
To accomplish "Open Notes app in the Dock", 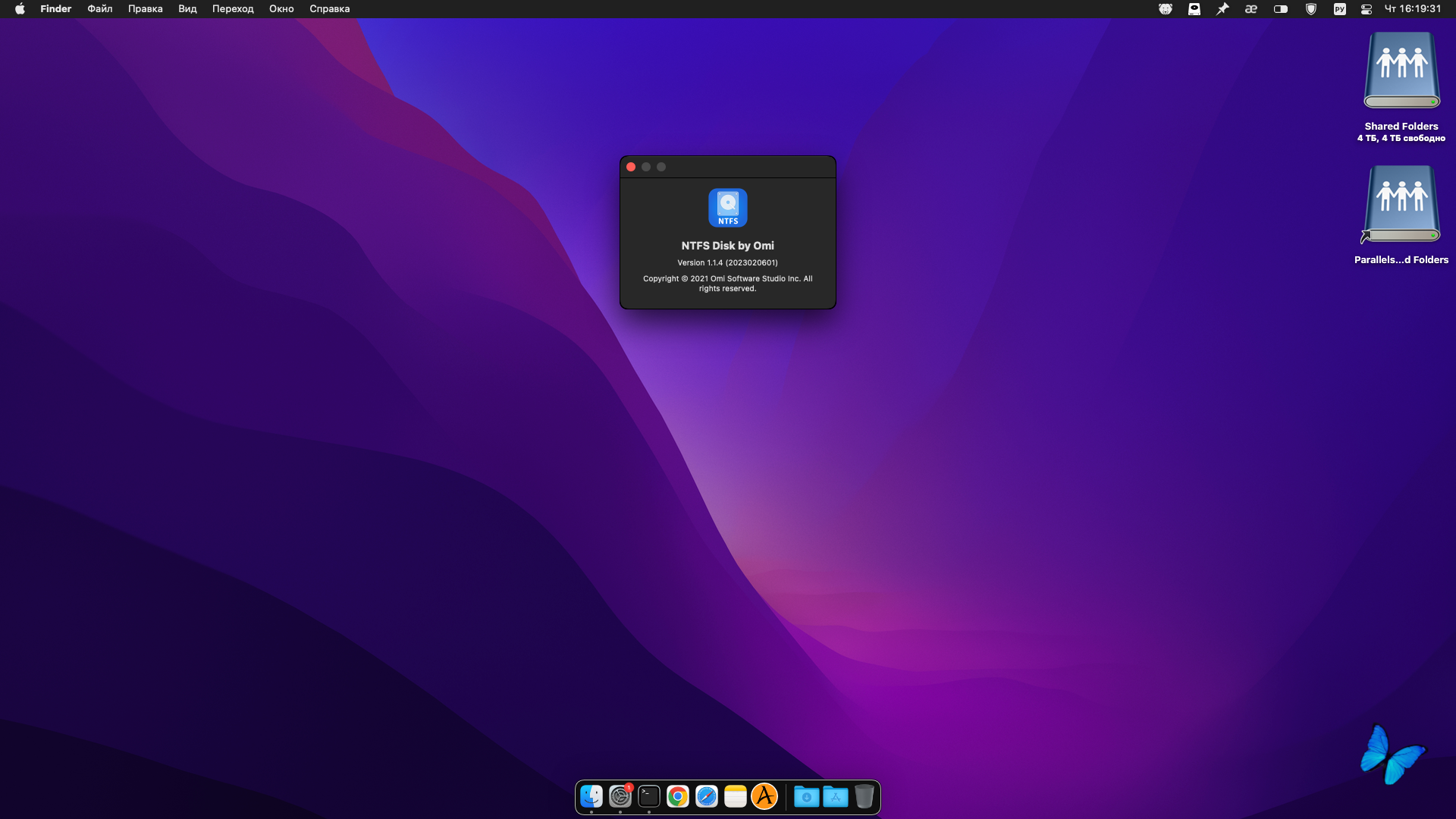I will (x=736, y=796).
